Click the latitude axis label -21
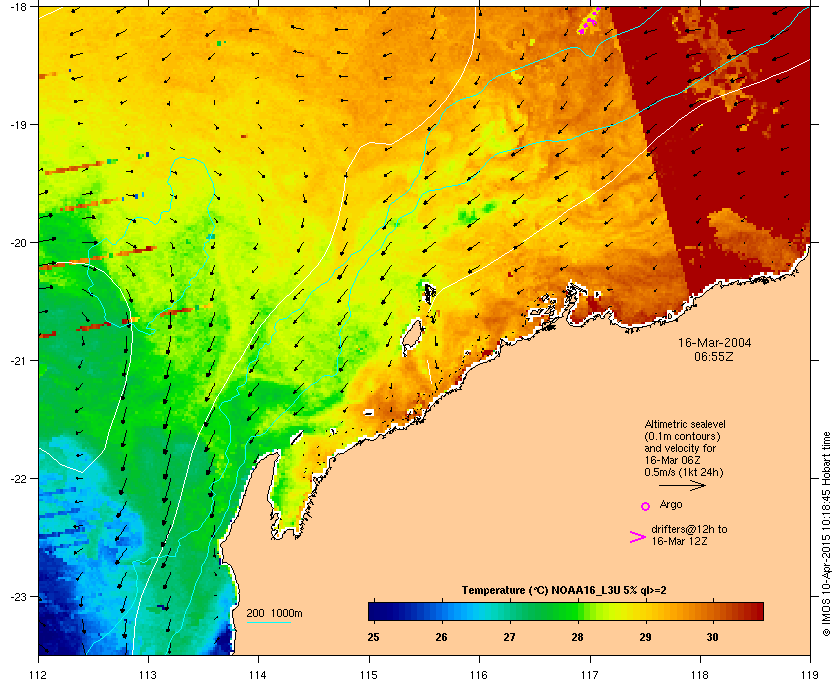 18,360
